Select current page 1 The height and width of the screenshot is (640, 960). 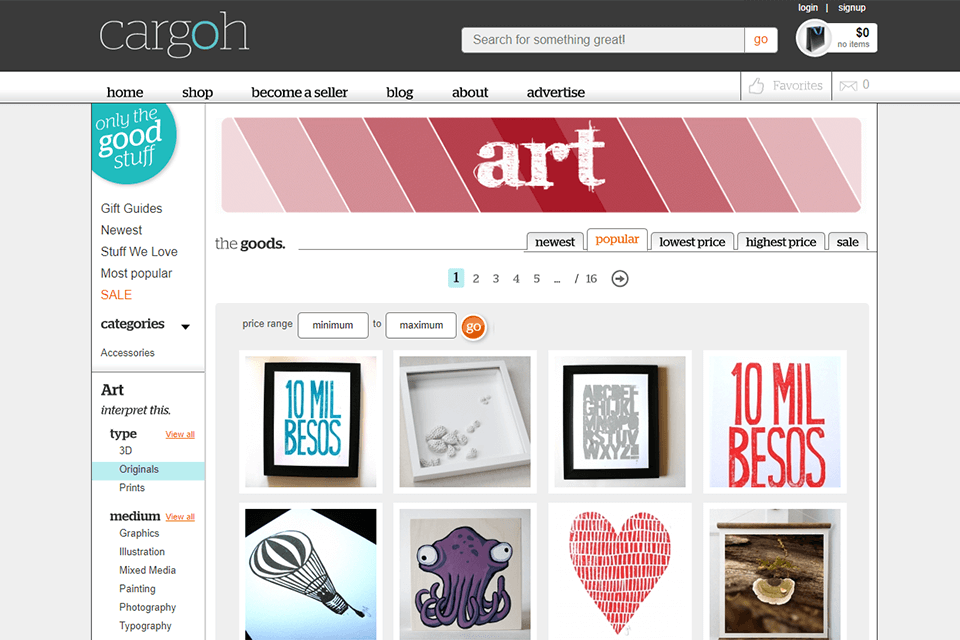tap(456, 278)
